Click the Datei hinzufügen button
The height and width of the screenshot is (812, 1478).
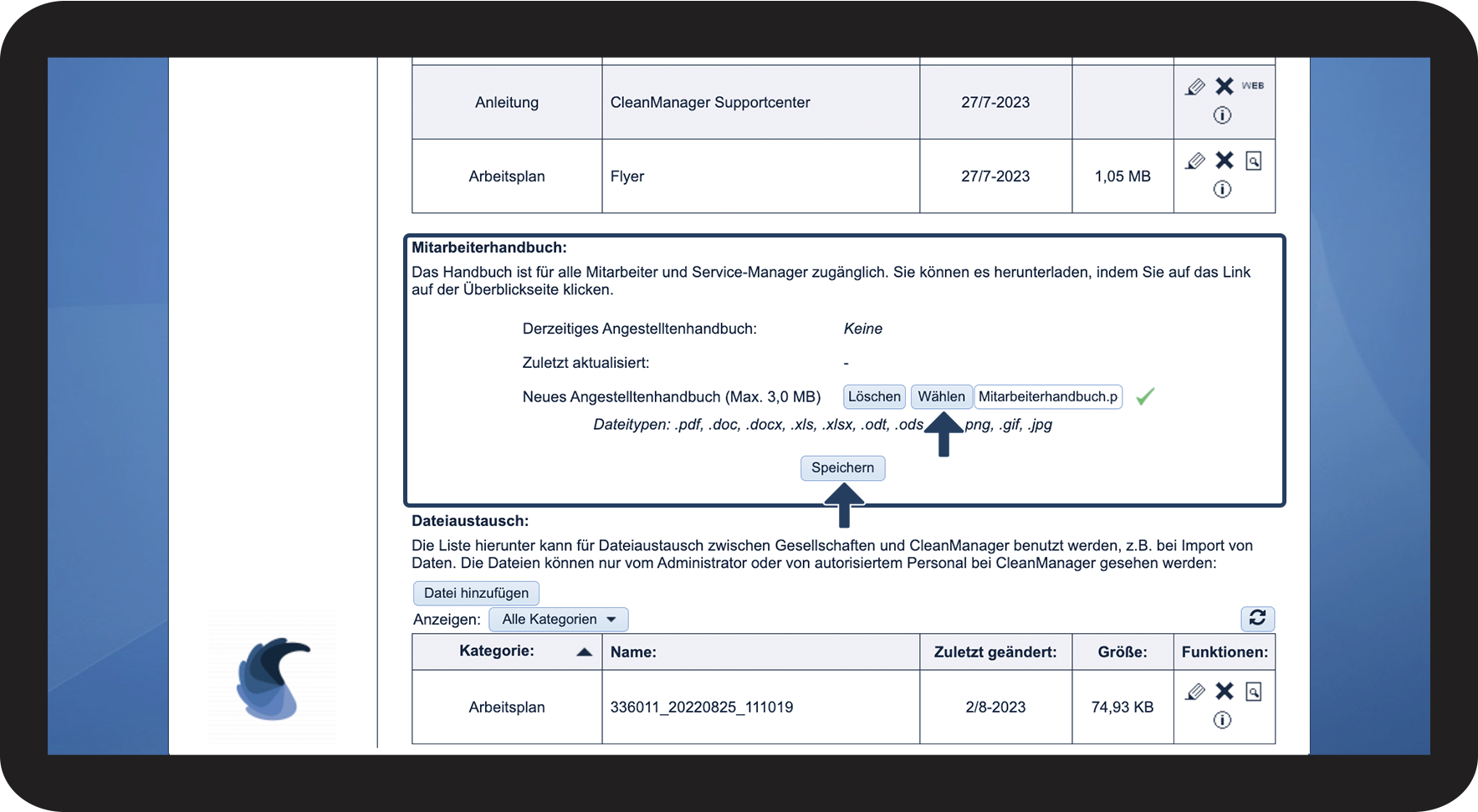[476, 593]
